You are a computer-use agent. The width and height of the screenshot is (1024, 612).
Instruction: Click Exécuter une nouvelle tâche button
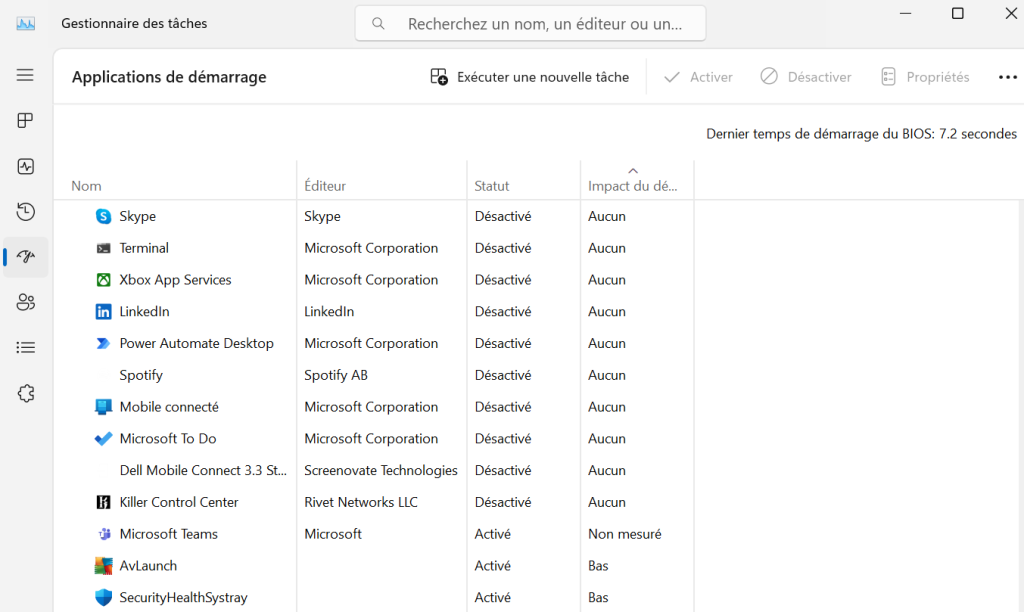click(530, 77)
